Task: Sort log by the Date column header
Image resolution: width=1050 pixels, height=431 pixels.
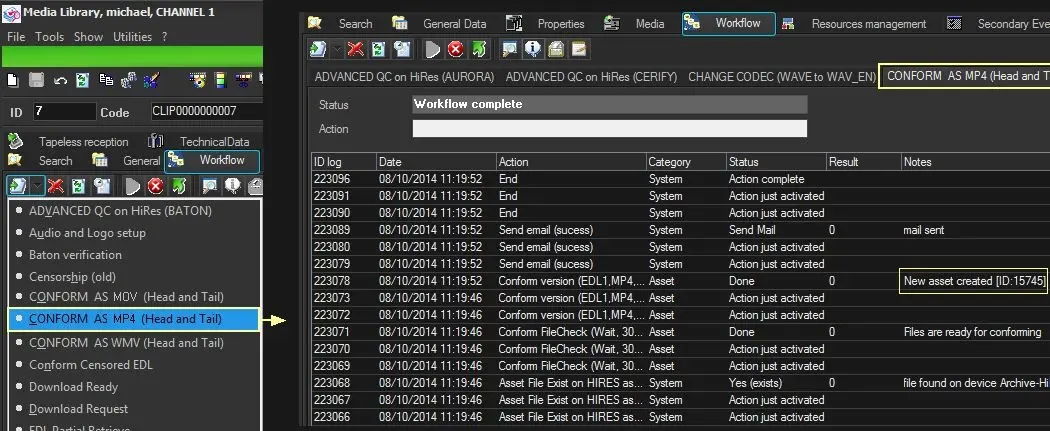Action: click(435, 162)
